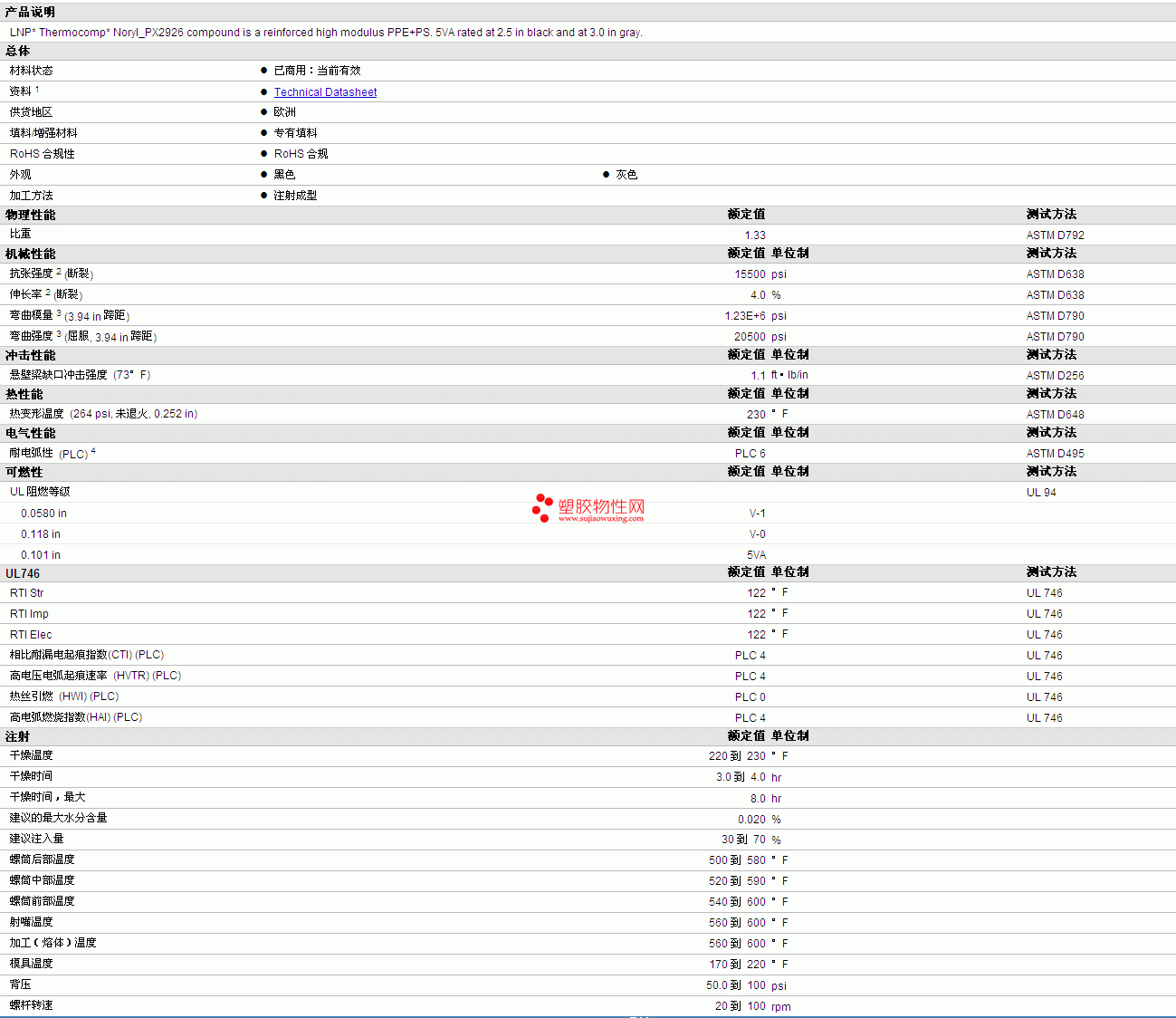Click the ASTM D495 test method
The height and width of the screenshot is (1018, 1176).
[1055, 454]
